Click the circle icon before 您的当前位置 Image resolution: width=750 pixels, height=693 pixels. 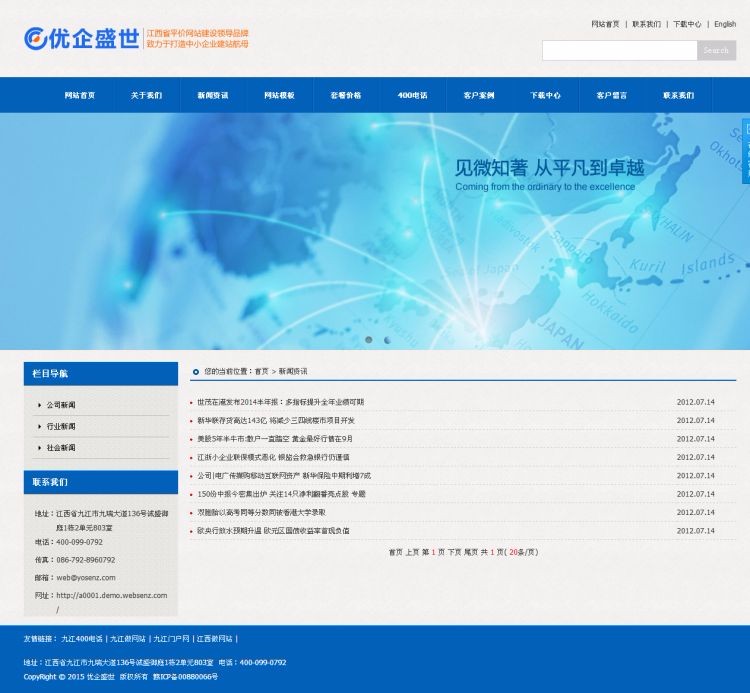pos(196,372)
